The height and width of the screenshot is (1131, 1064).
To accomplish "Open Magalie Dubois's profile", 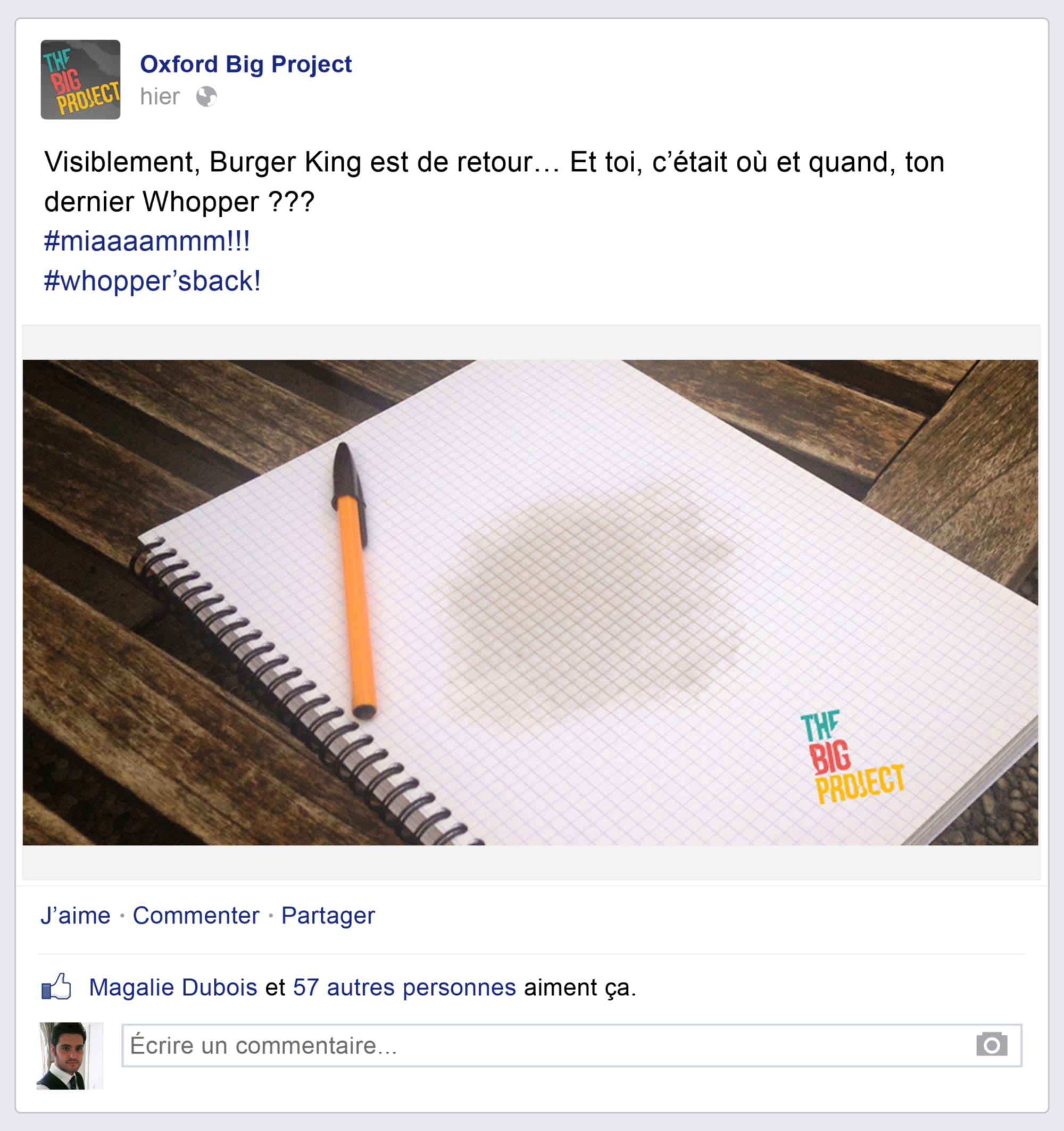I will 173,987.
